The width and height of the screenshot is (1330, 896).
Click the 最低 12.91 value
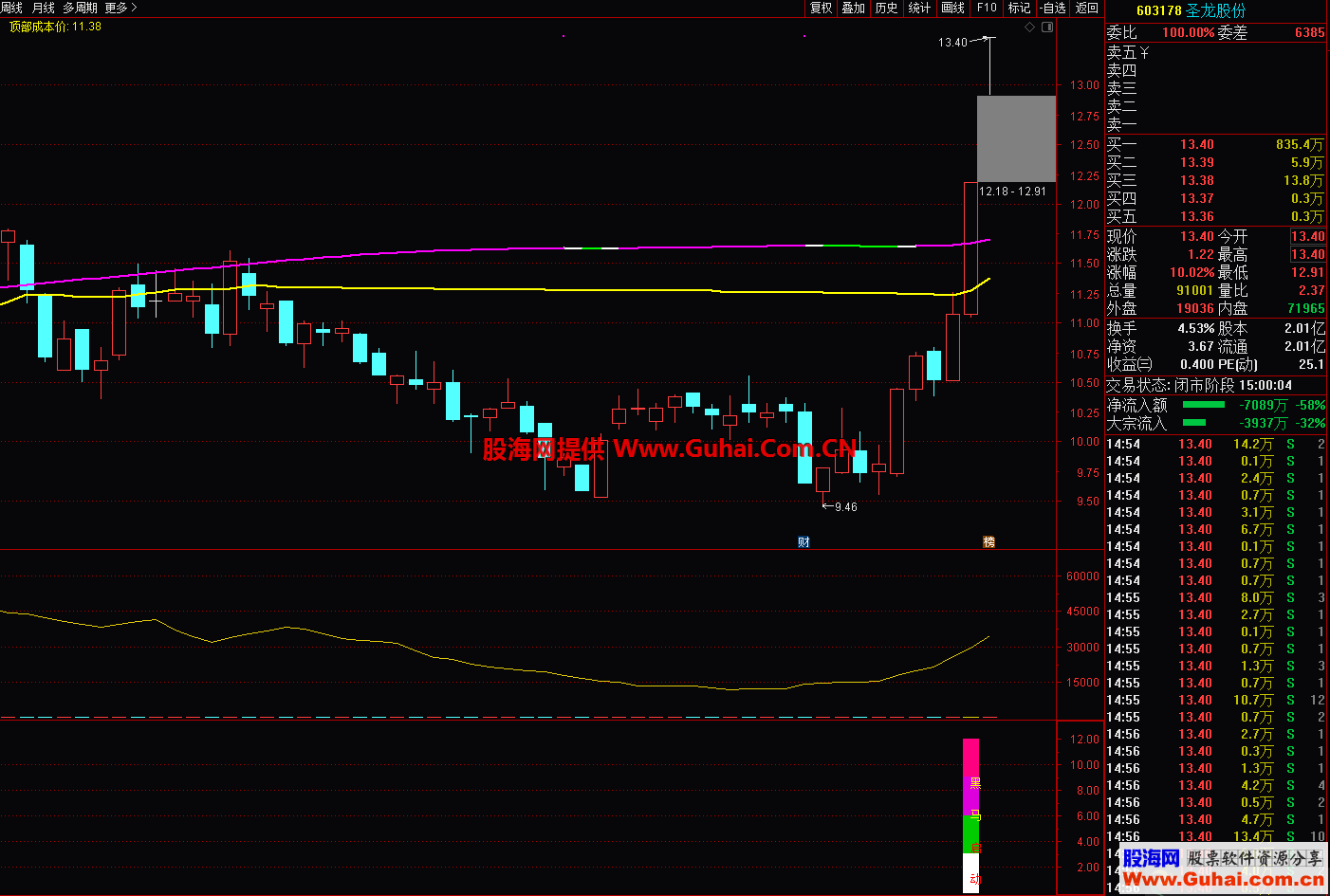(x=1307, y=273)
